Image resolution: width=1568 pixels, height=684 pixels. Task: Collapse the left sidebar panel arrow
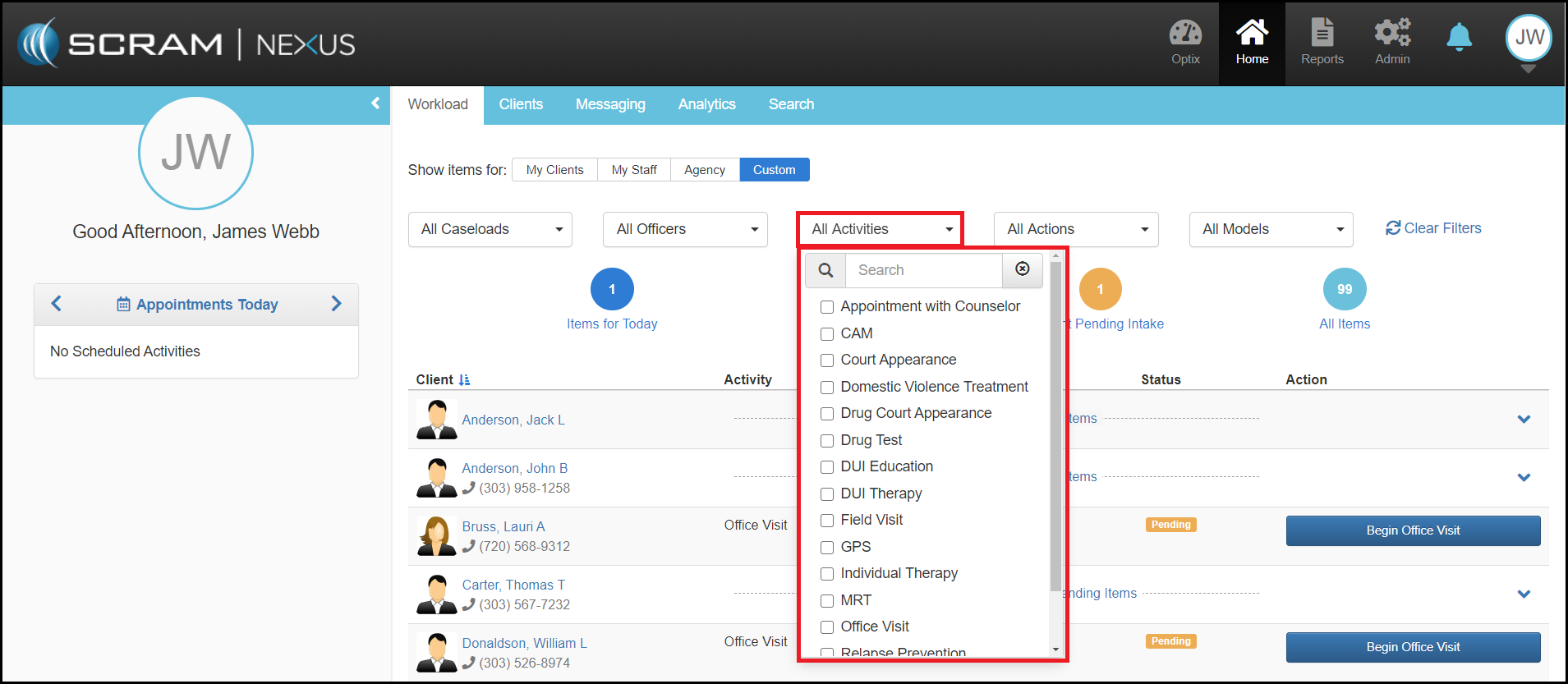pyautogui.click(x=375, y=103)
